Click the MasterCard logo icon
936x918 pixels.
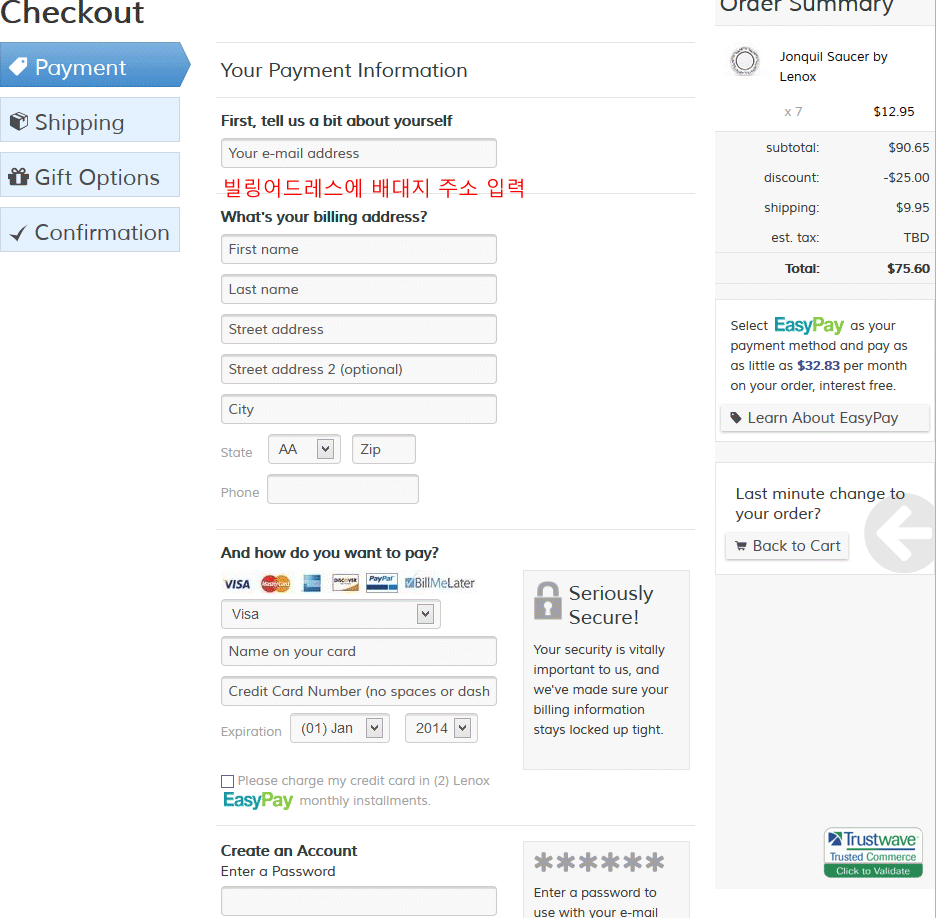275,583
